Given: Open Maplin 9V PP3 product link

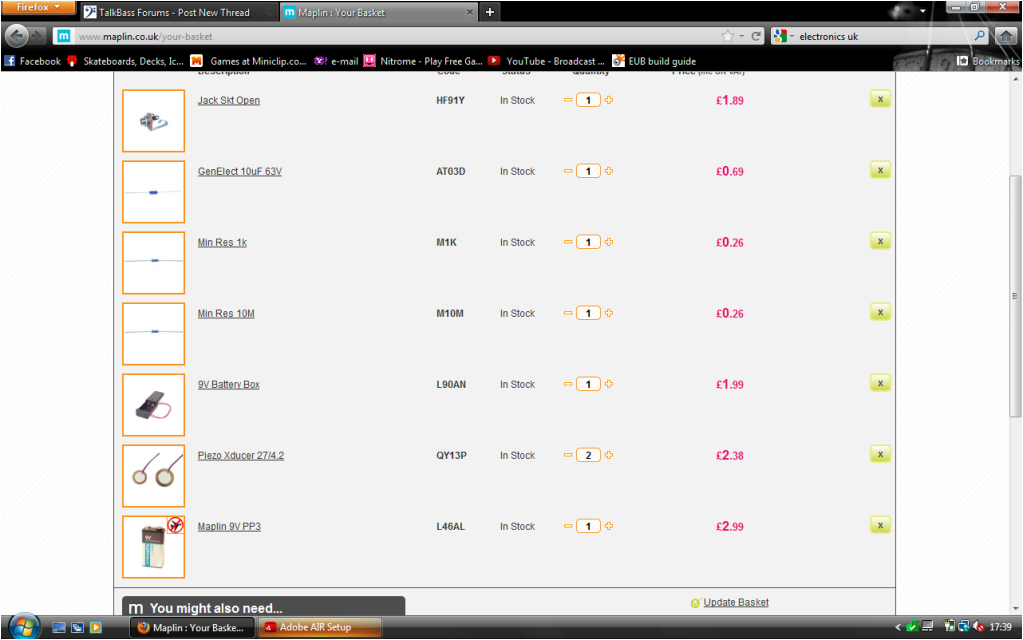Looking at the screenshot, I should (x=229, y=526).
